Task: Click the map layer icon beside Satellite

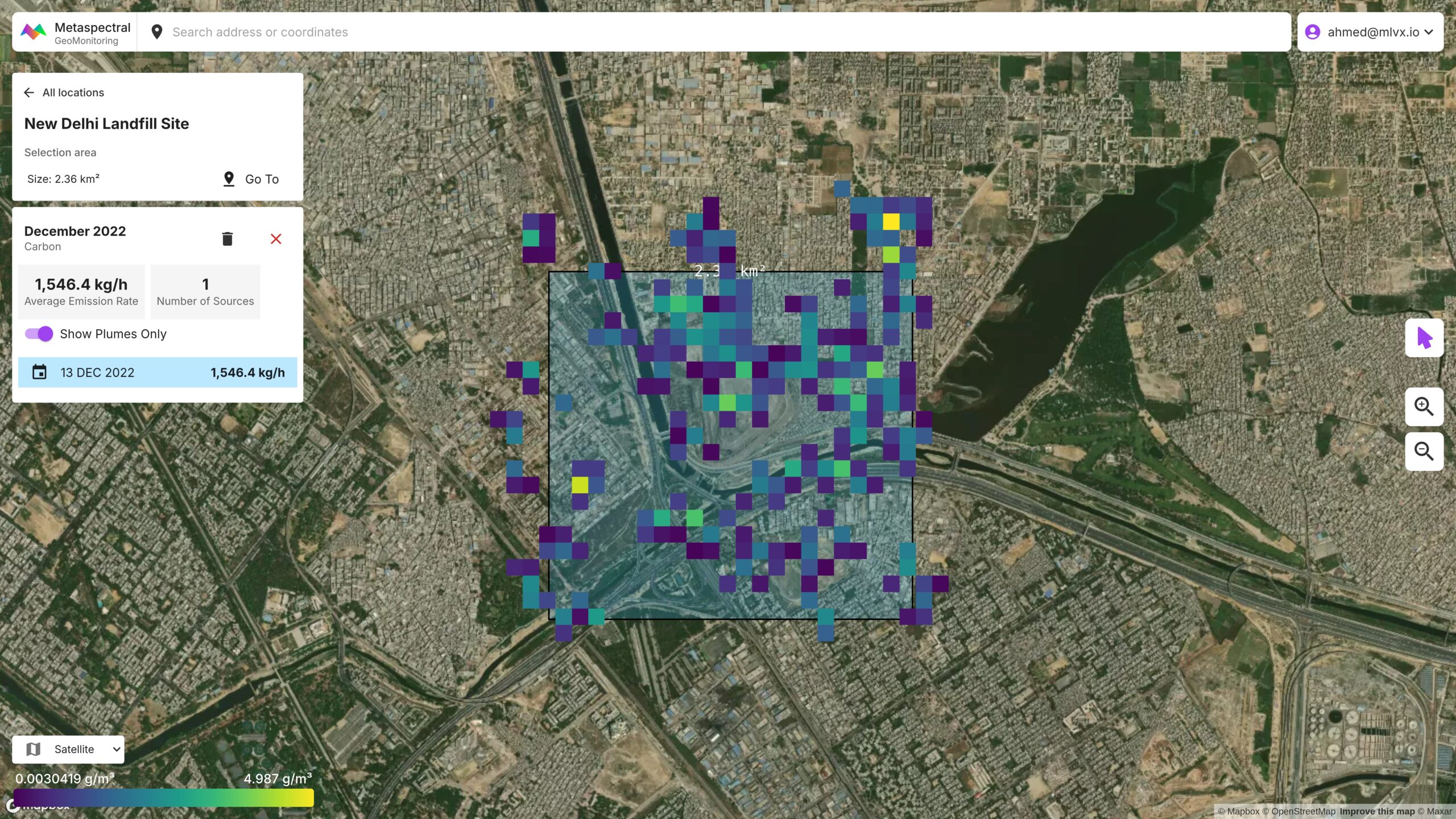Action: click(34, 749)
